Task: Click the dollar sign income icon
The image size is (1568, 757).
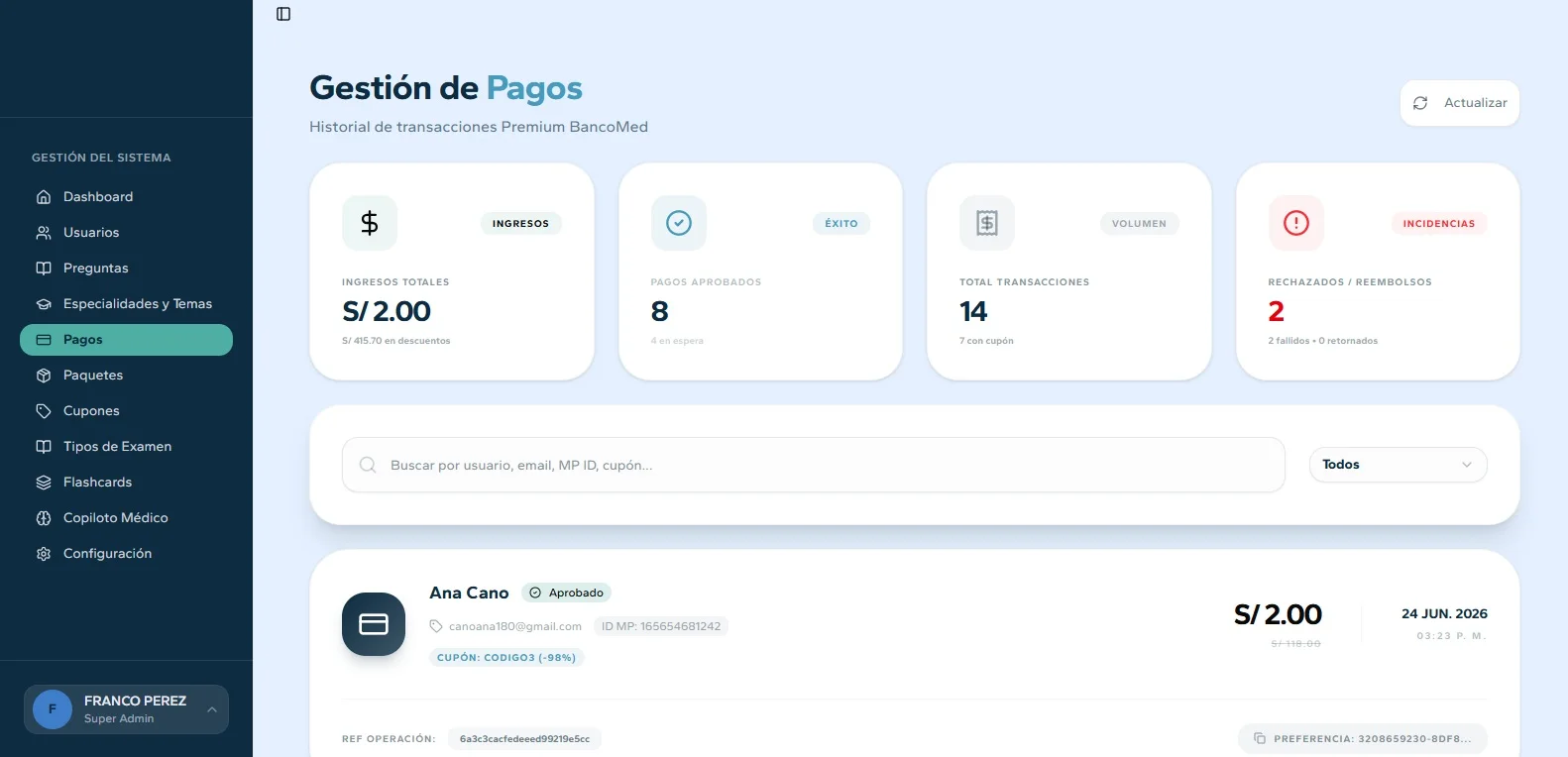Action: [x=370, y=223]
